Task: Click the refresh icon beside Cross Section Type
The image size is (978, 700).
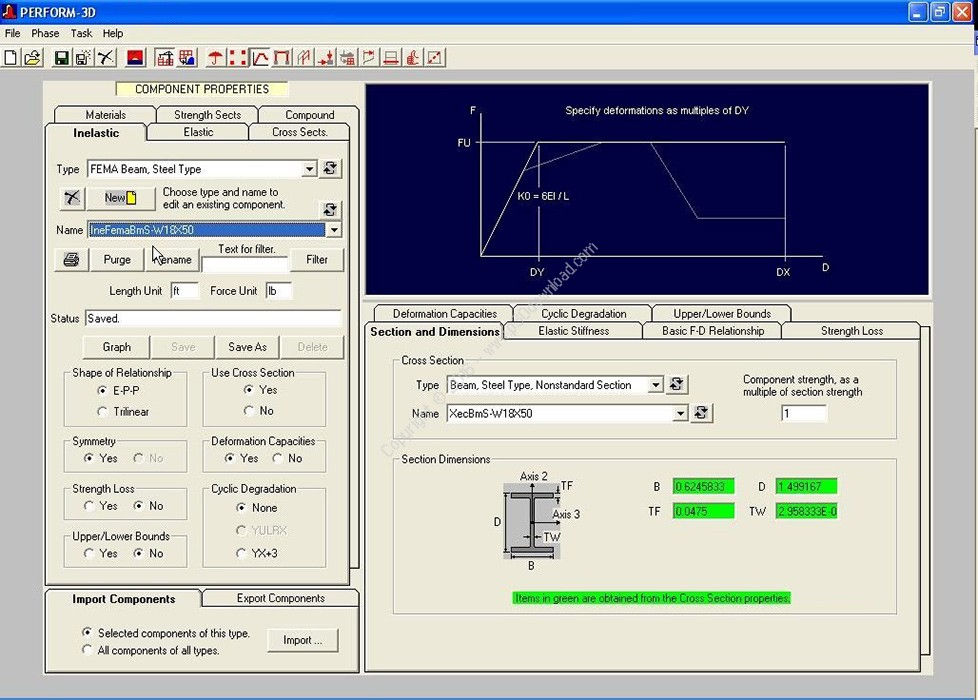Action: 677,384
